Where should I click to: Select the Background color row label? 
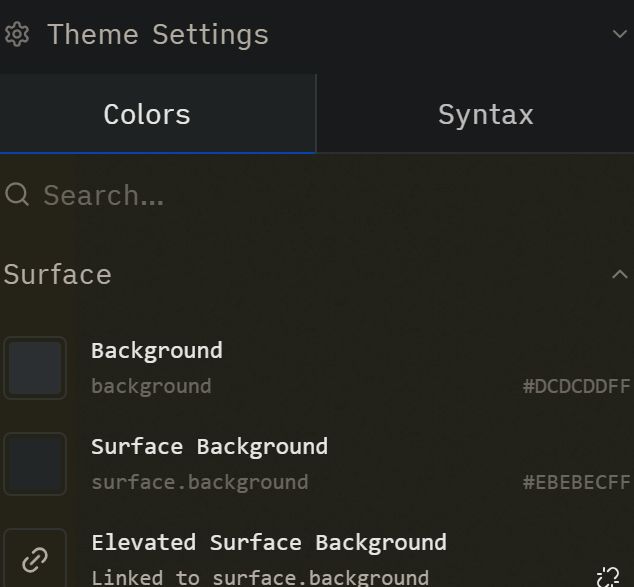[157, 350]
